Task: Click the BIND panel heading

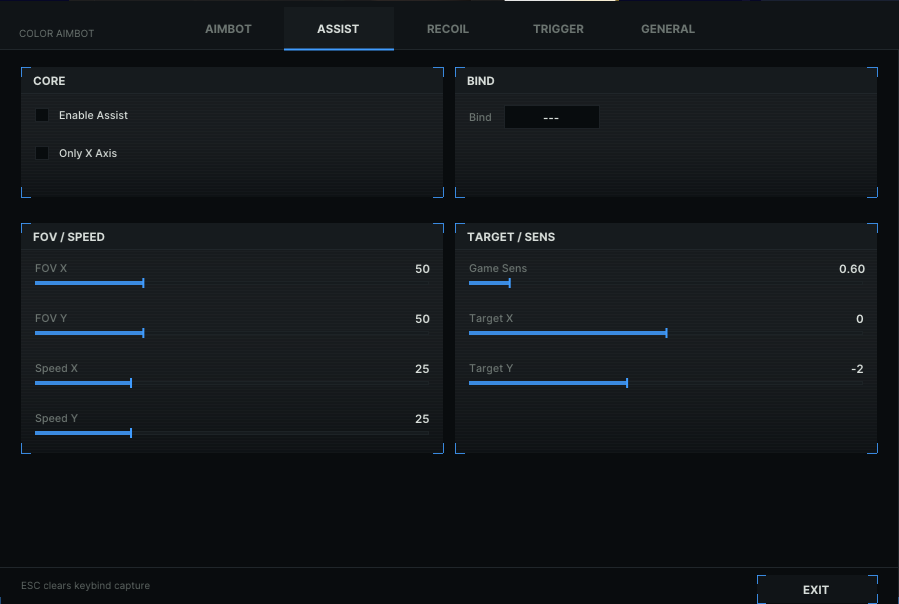Action: tap(480, 81)
